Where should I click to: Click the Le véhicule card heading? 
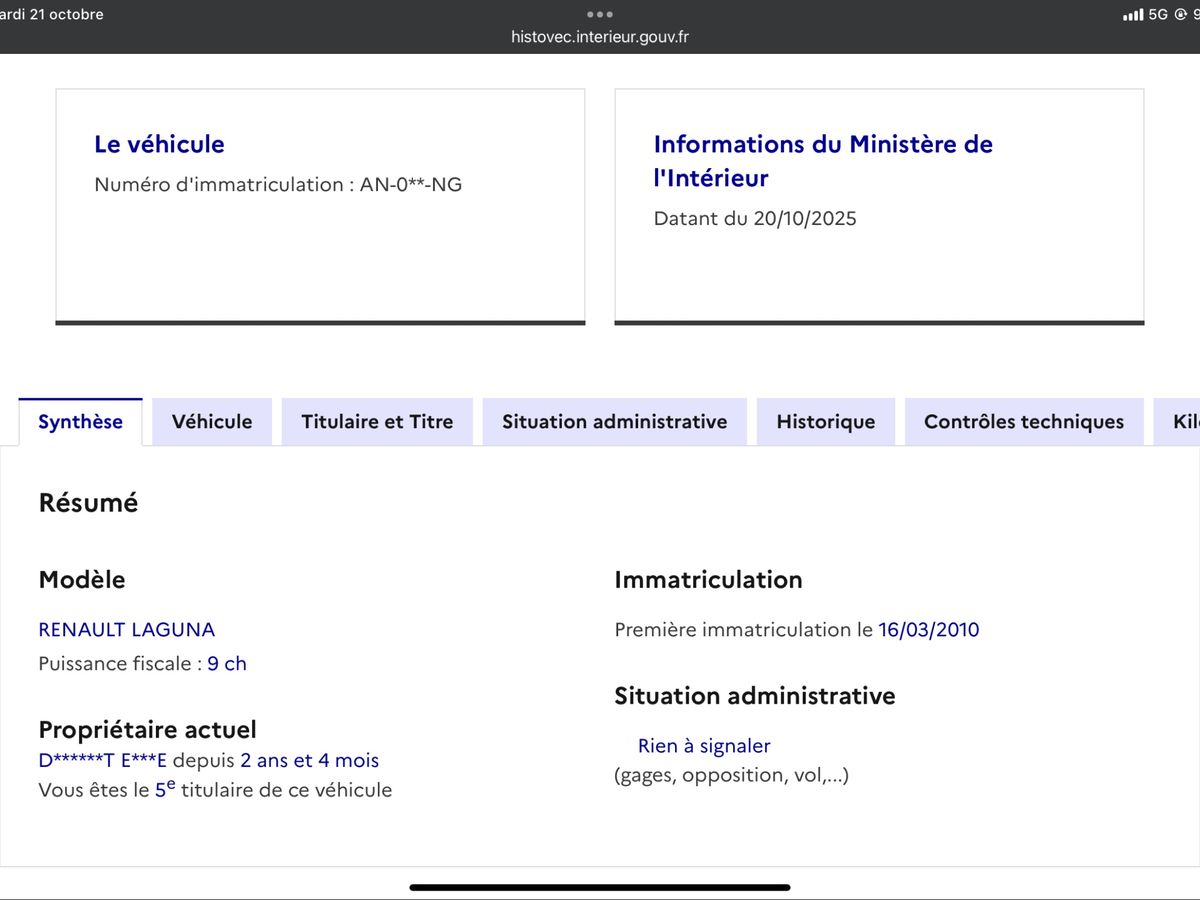point(159,144)
